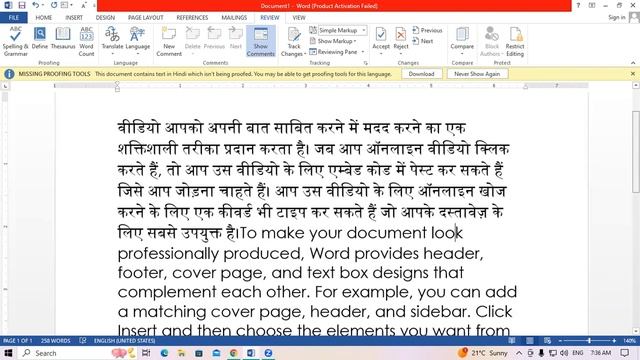Click the Never Show Again button

[477, 74]
